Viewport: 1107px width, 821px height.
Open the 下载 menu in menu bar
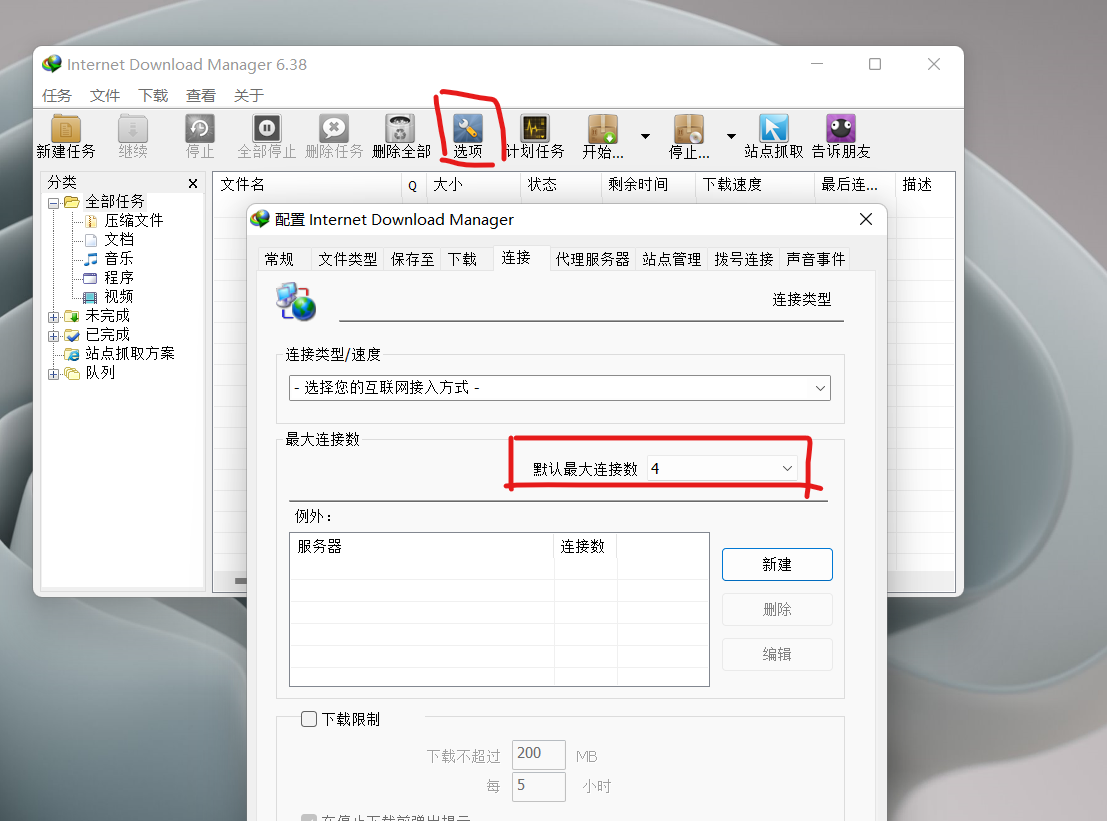click(153, 96)
